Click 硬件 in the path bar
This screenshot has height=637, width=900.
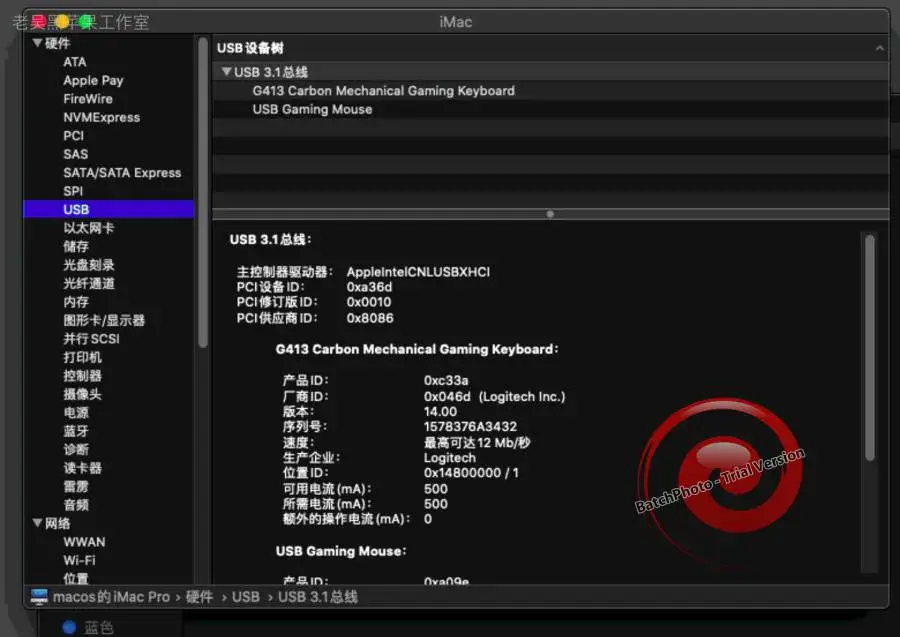tap(199, 597)
